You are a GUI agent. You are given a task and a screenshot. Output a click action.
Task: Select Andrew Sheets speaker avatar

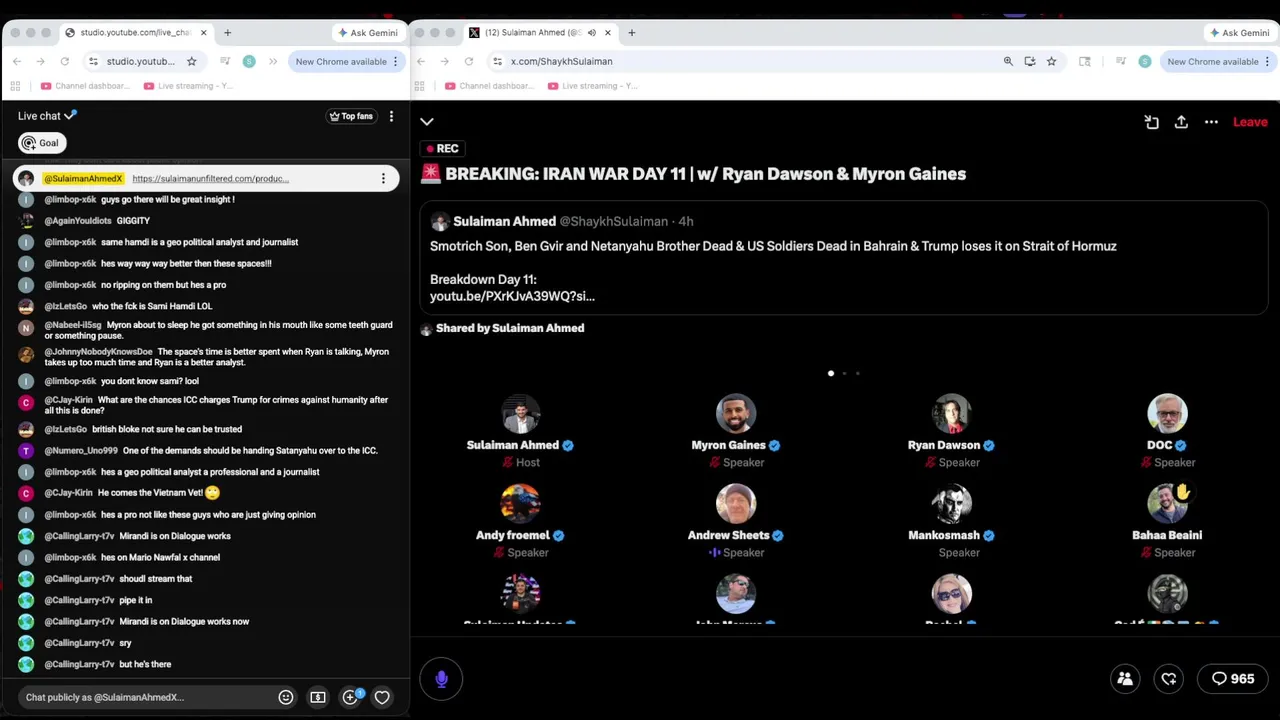(736, 504)
